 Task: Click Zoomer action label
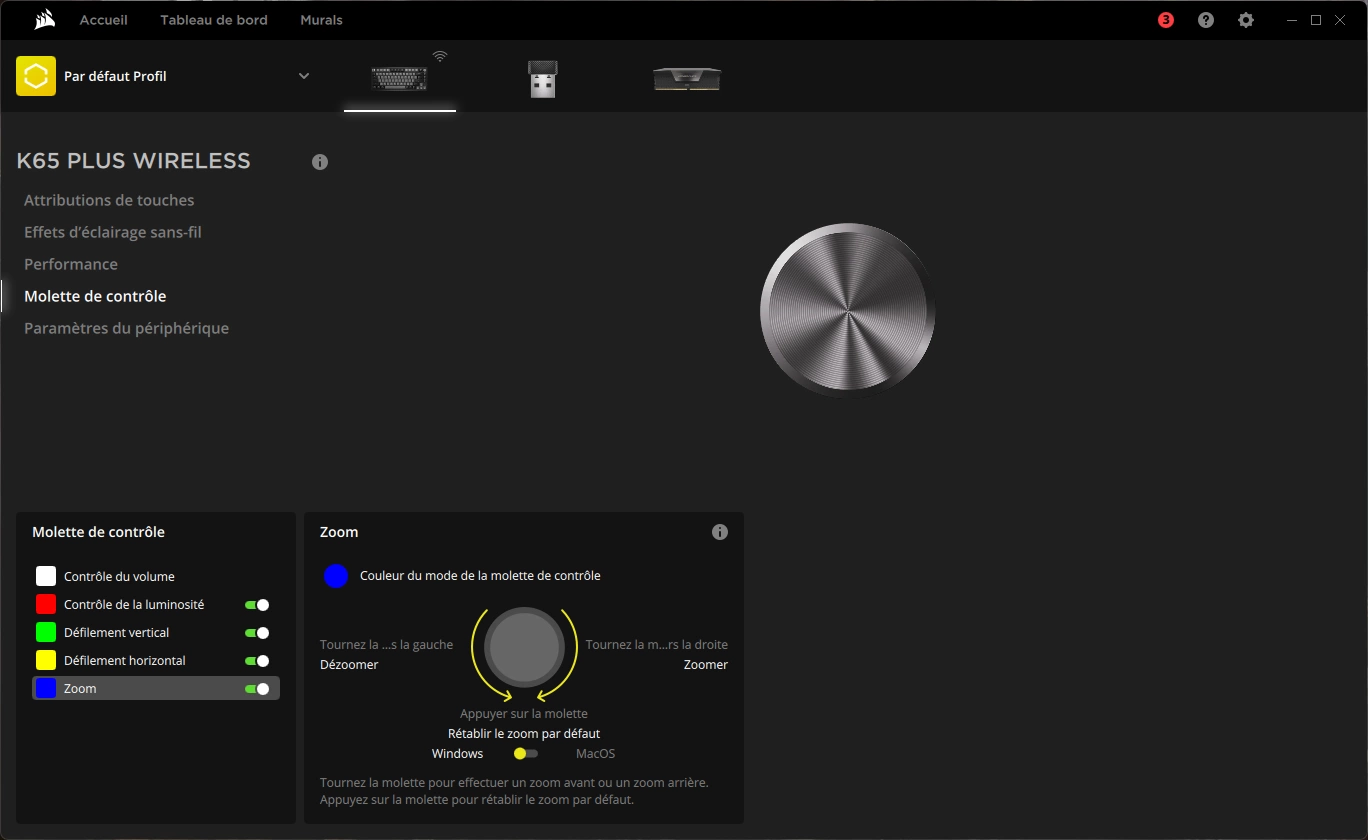pyautogui.click(x=706, y=665)
